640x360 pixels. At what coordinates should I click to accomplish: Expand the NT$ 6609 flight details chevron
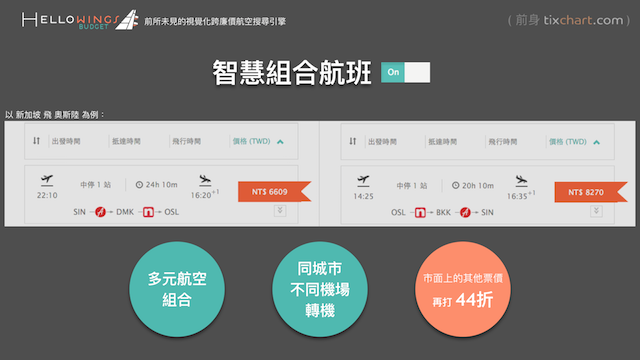point(280,211)
